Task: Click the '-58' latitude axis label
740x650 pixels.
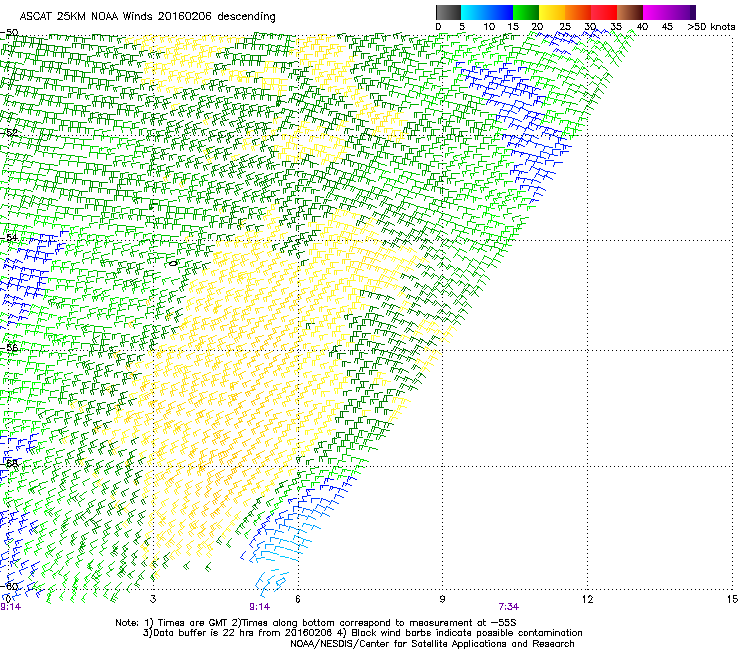Action: click(x=9, y=463)
